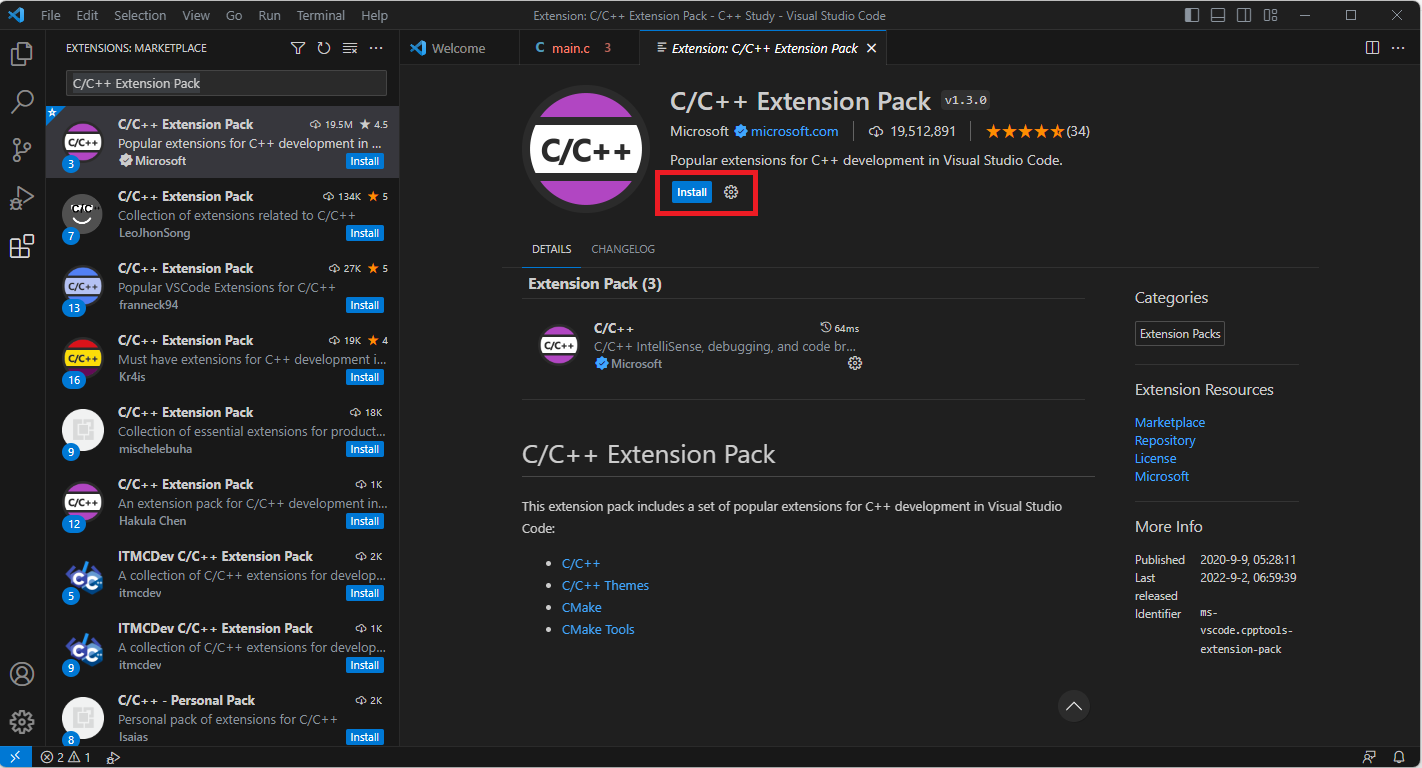Install franneck94's C/C++ Extension Pack
Screen dimensions: 1422x768
364,305
